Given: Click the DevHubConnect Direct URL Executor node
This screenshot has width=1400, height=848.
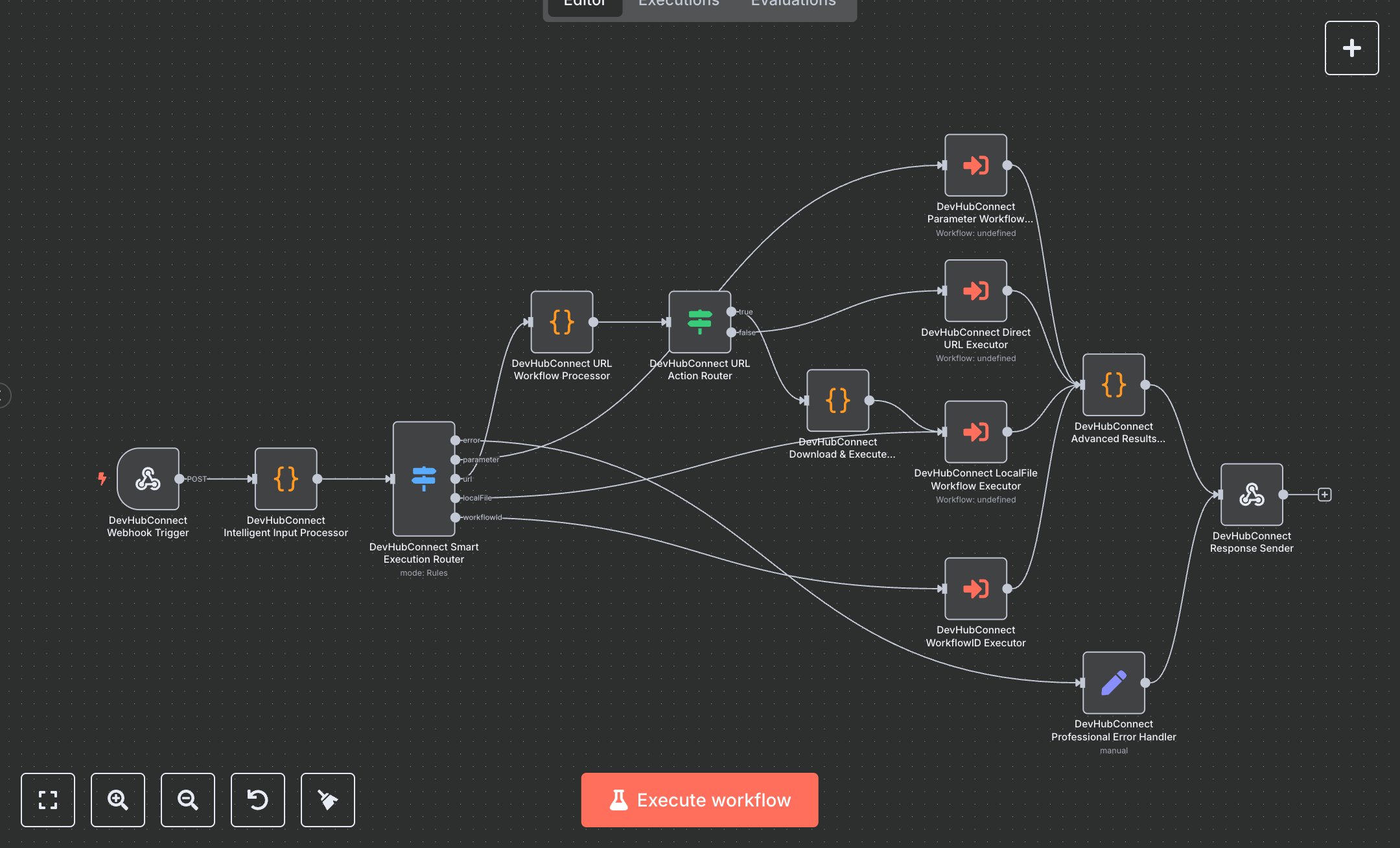Looking at the screenshot, I should coord(975,291).
